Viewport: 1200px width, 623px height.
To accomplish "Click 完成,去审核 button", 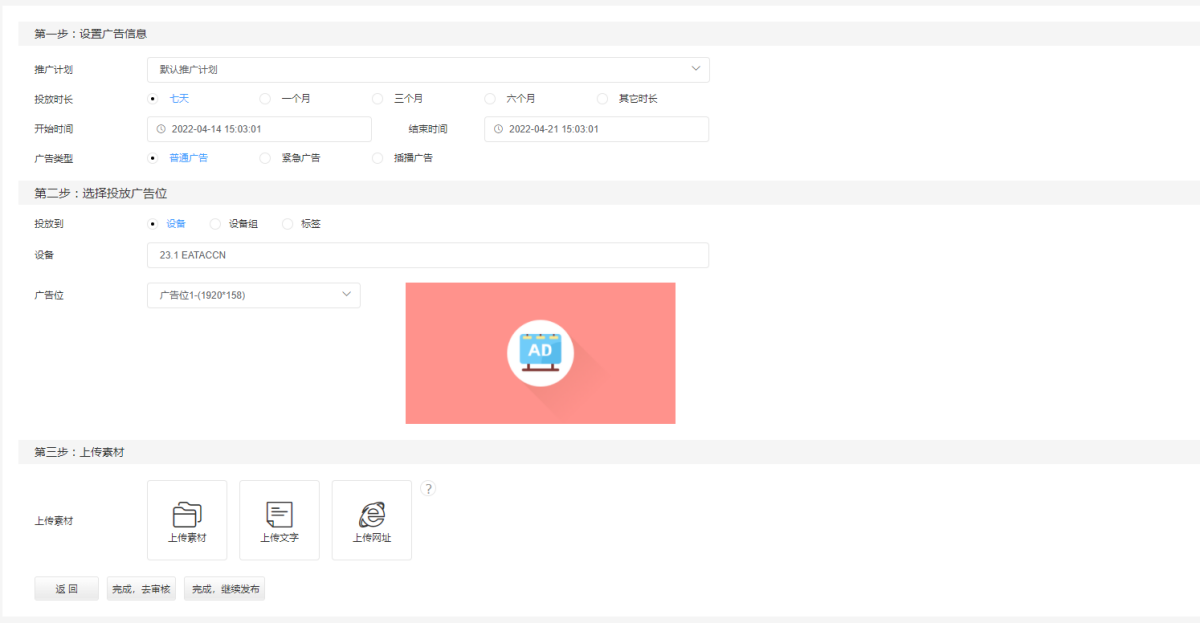I will click(x=141, y=589).
